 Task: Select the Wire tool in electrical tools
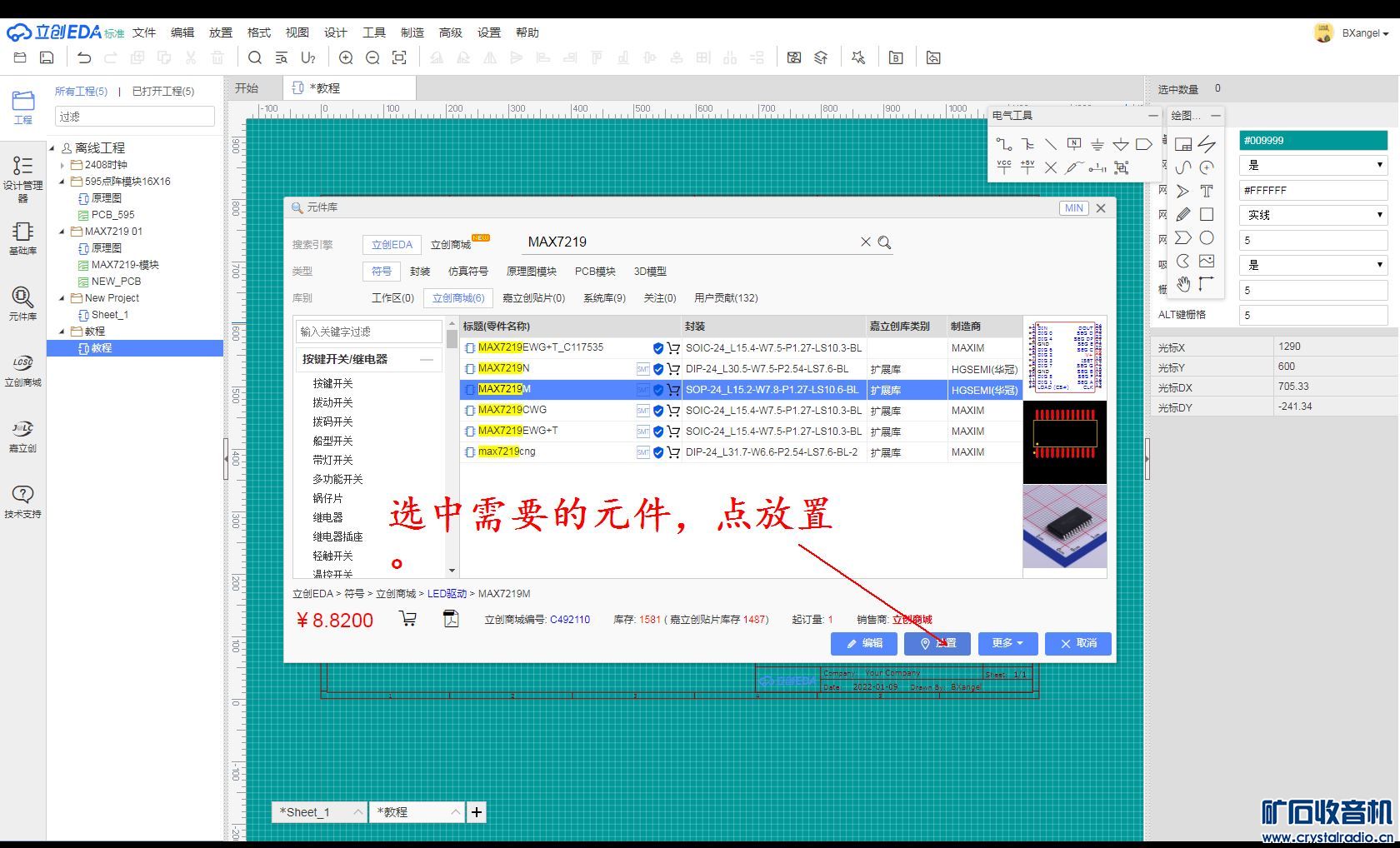point(1004,144)
